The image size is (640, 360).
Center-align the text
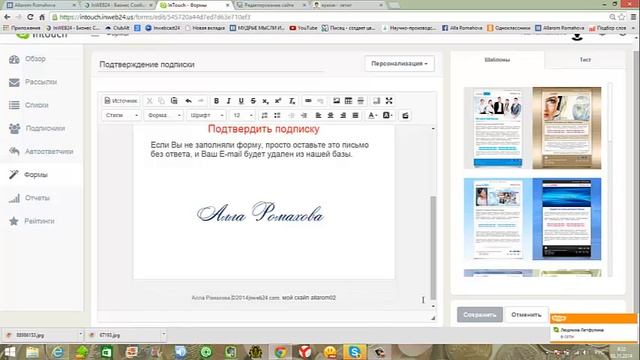331,116
